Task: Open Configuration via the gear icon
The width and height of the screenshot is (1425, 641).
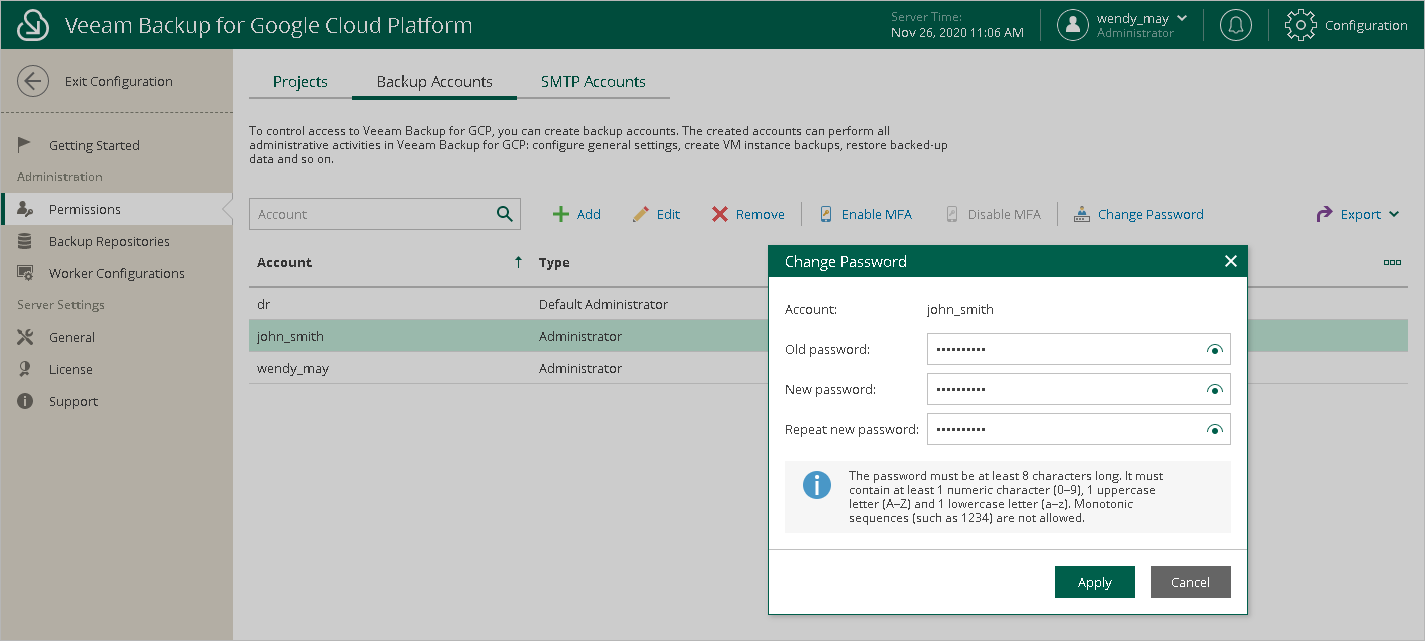Action: point(1300,25)
